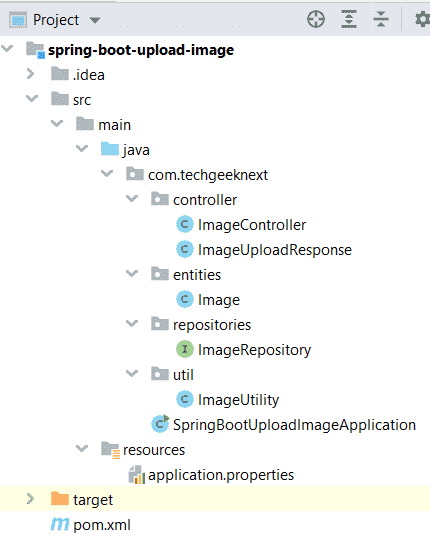Image resolution: width=430 pixels, height=536 pixels.
Task: Collapse the src folder
Action: click(32, 99)
